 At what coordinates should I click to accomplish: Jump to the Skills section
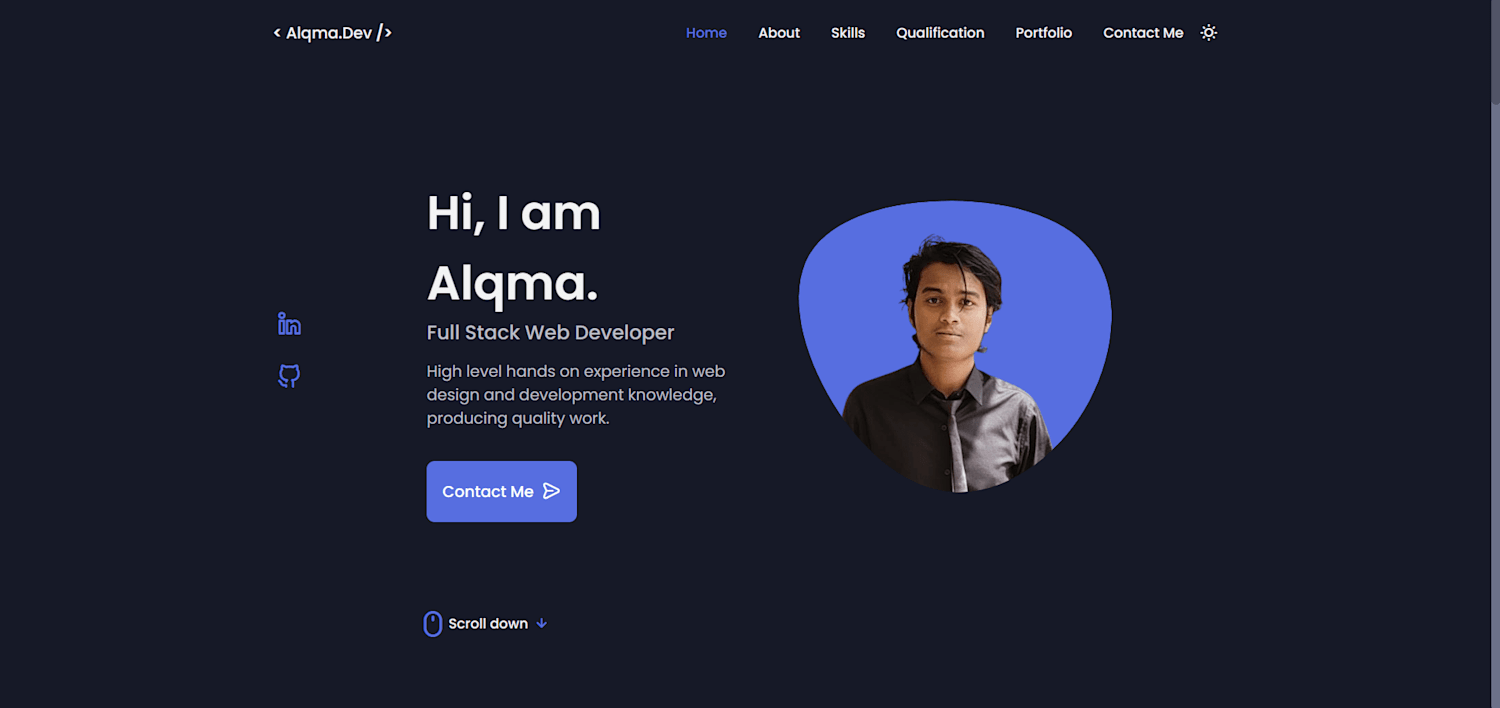[x=848, y=33]
